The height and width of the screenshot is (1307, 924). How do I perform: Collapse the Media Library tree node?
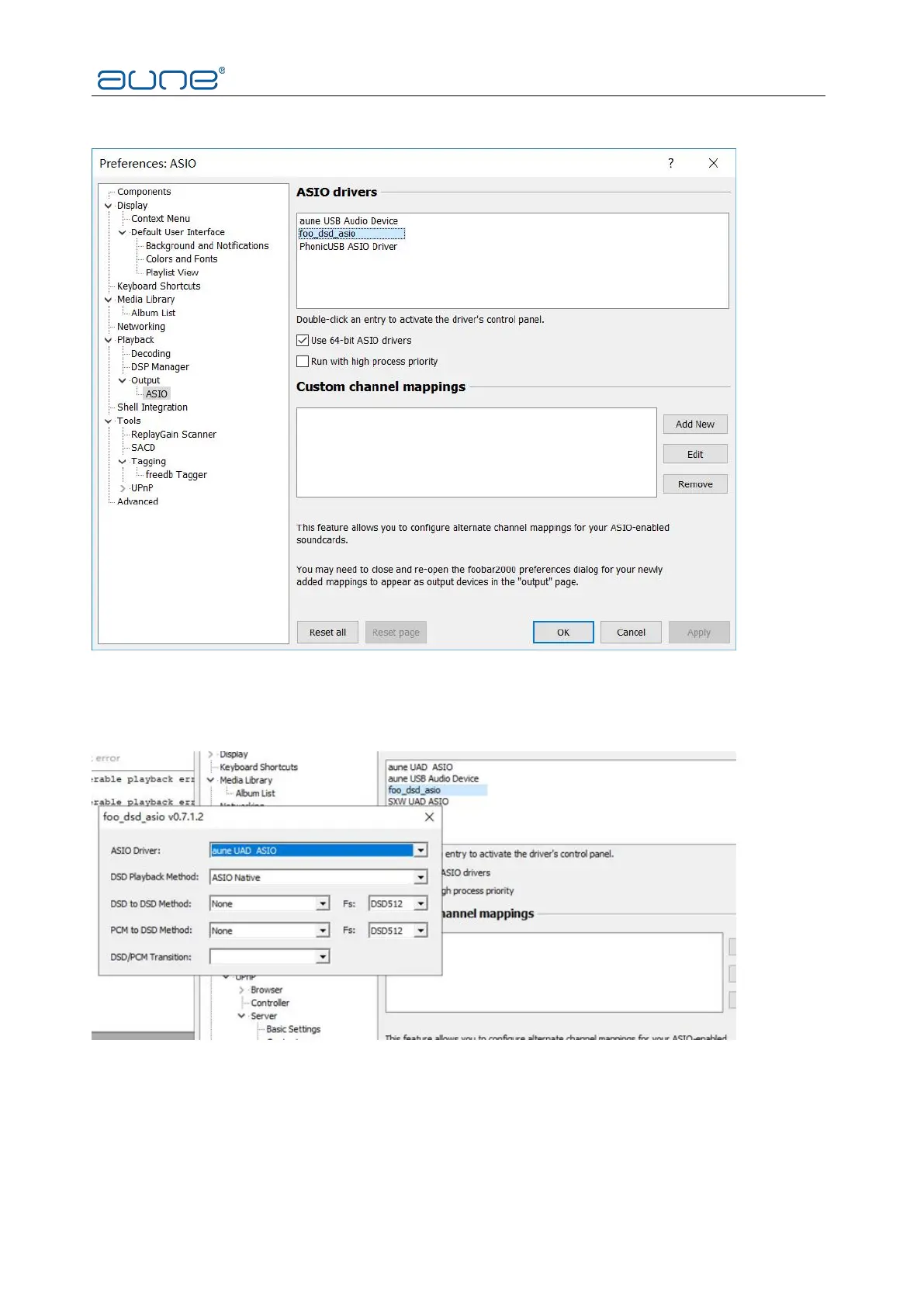click(108, 300)
